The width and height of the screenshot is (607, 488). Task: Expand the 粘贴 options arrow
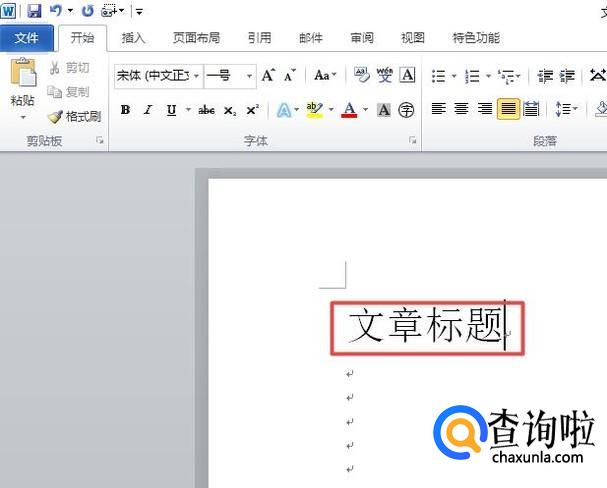click(23, 117)
